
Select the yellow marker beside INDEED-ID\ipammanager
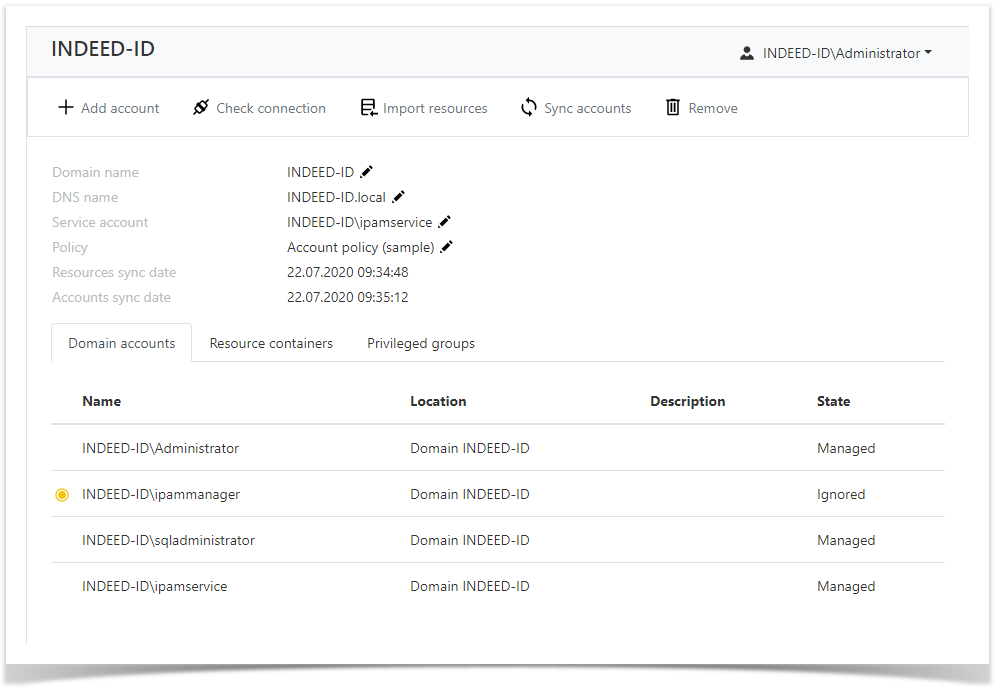pyautogui.click(x=62, y=494)
